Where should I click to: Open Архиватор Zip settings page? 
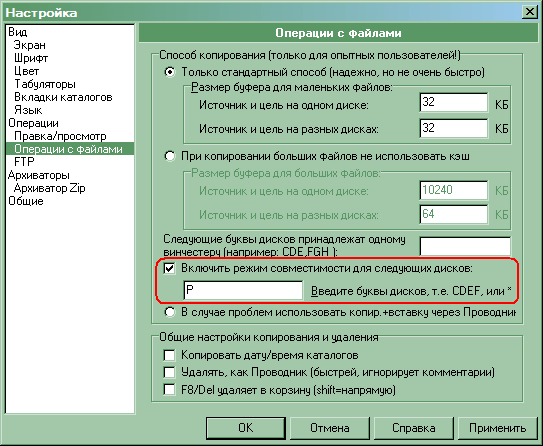[x=50, y=188]
